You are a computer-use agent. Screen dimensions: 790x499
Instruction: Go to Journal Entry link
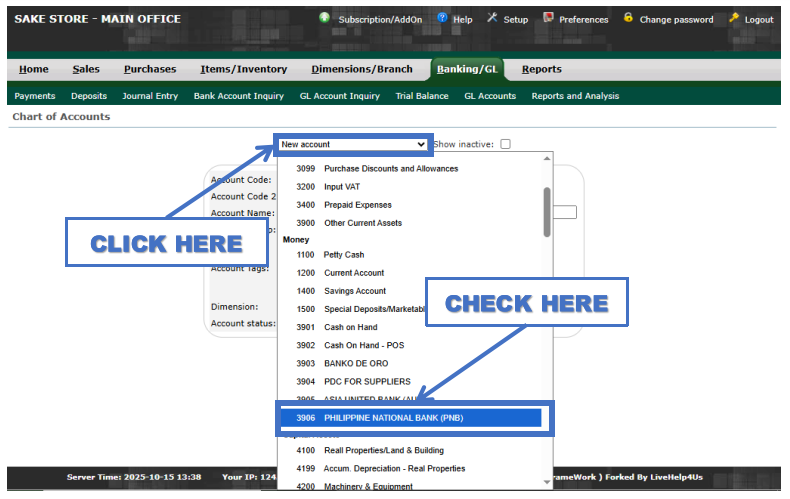[x=150, y=96]
